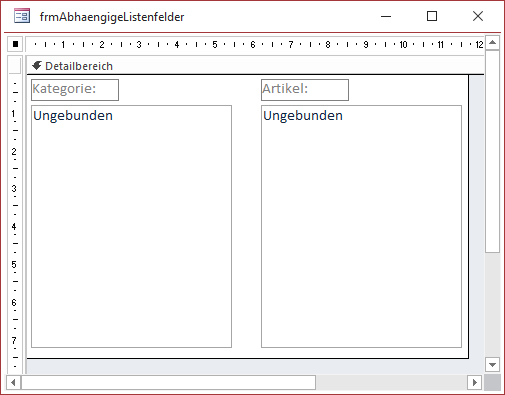
Task: Click the vertical ruler at mark 3
Action: click(14, 189)
